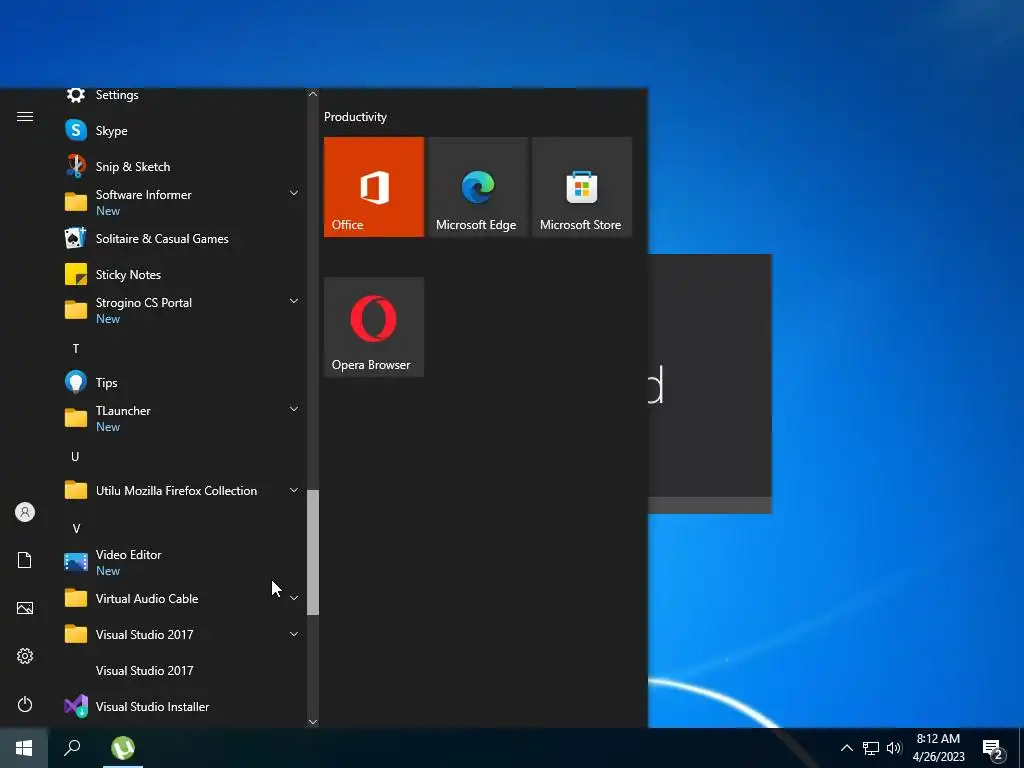Click the Visual Studio 2017 folder icon

(76, 634)
